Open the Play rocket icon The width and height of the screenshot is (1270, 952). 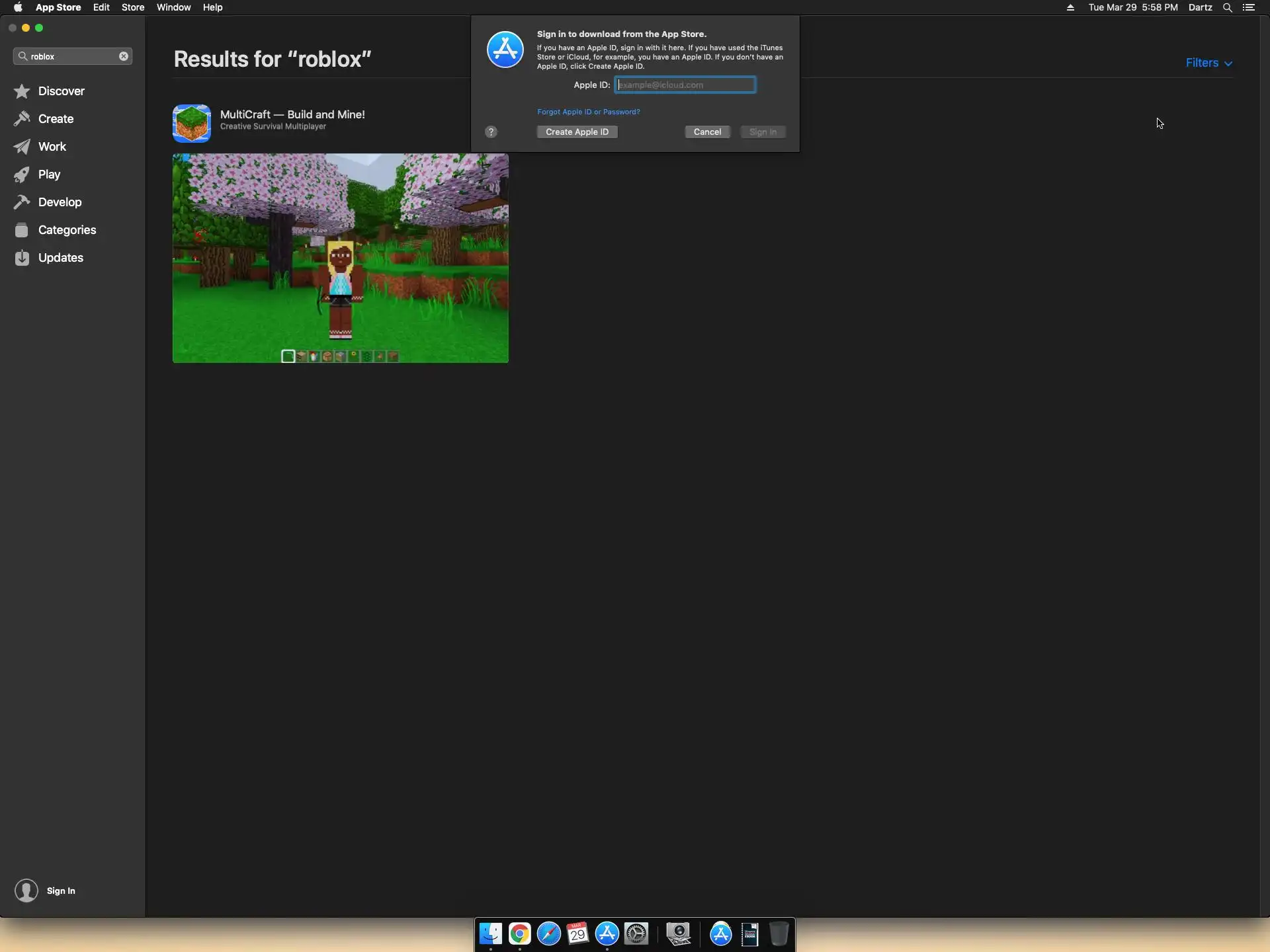(x=22, y=175)
